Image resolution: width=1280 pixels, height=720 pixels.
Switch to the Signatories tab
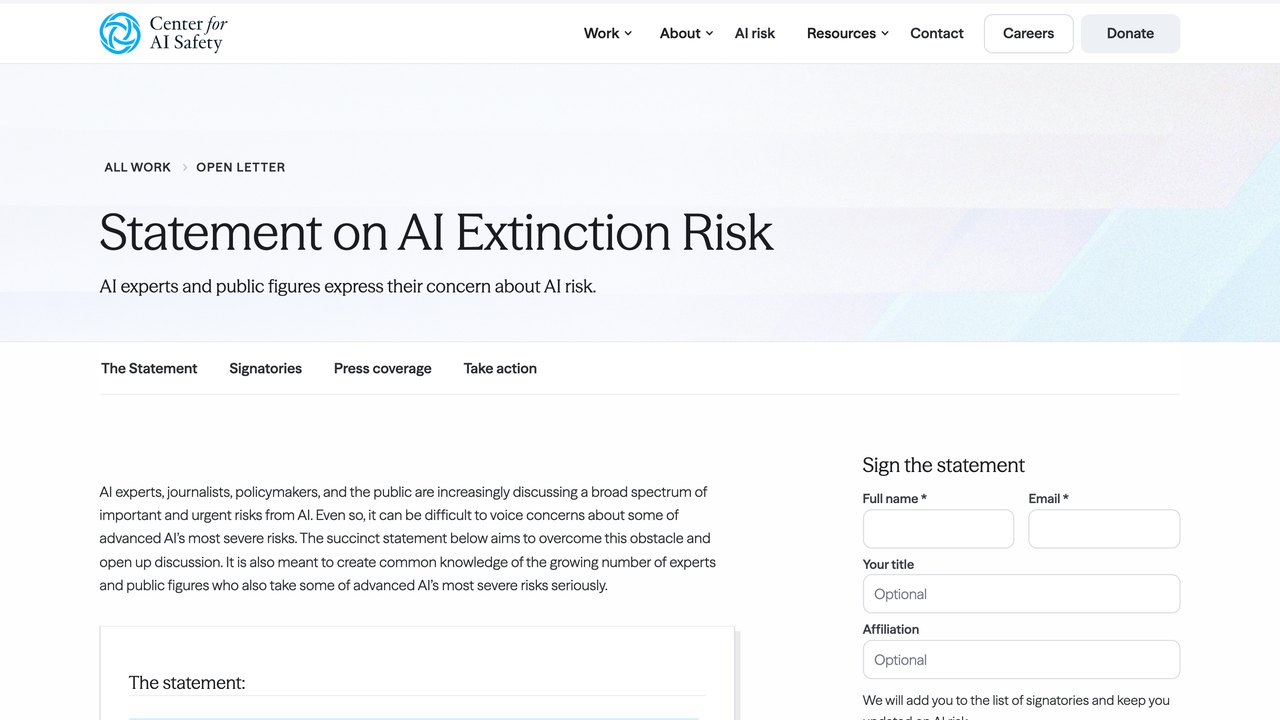[265, 368]
